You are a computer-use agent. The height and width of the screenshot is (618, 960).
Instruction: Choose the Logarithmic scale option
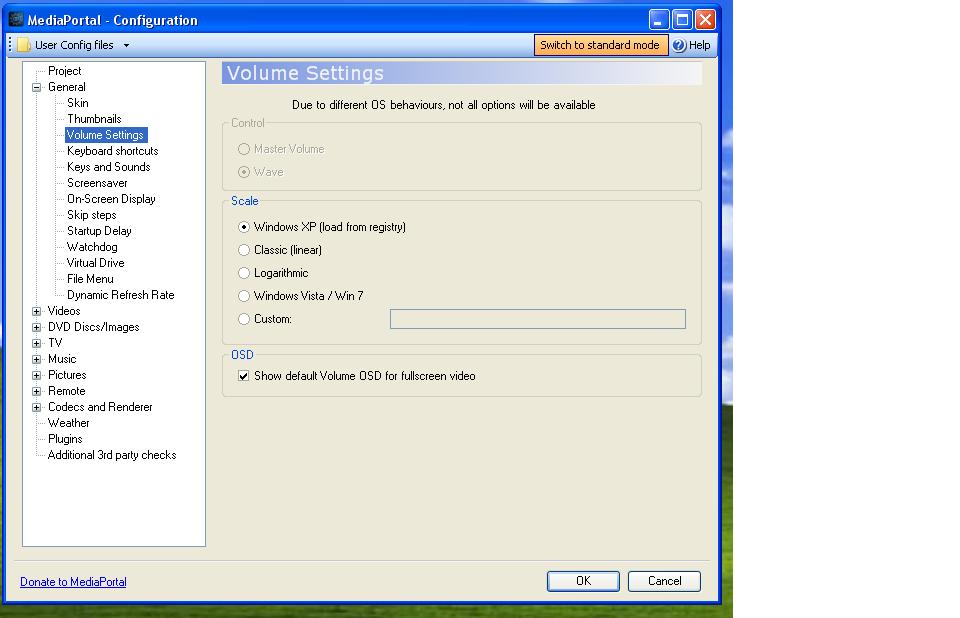(244, 273)
